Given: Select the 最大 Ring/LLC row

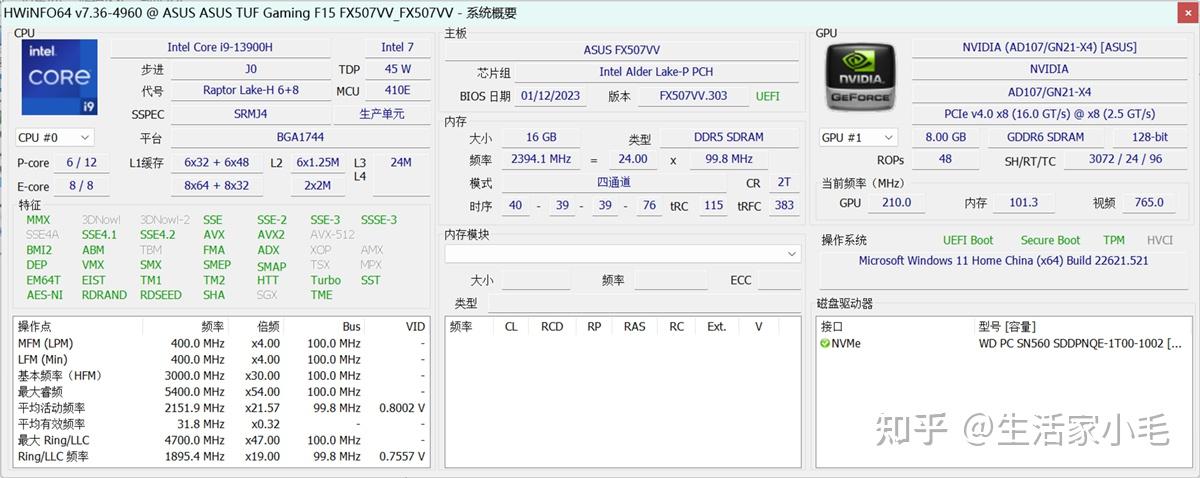Looking at the screenshot, I should tap(221, 440).
